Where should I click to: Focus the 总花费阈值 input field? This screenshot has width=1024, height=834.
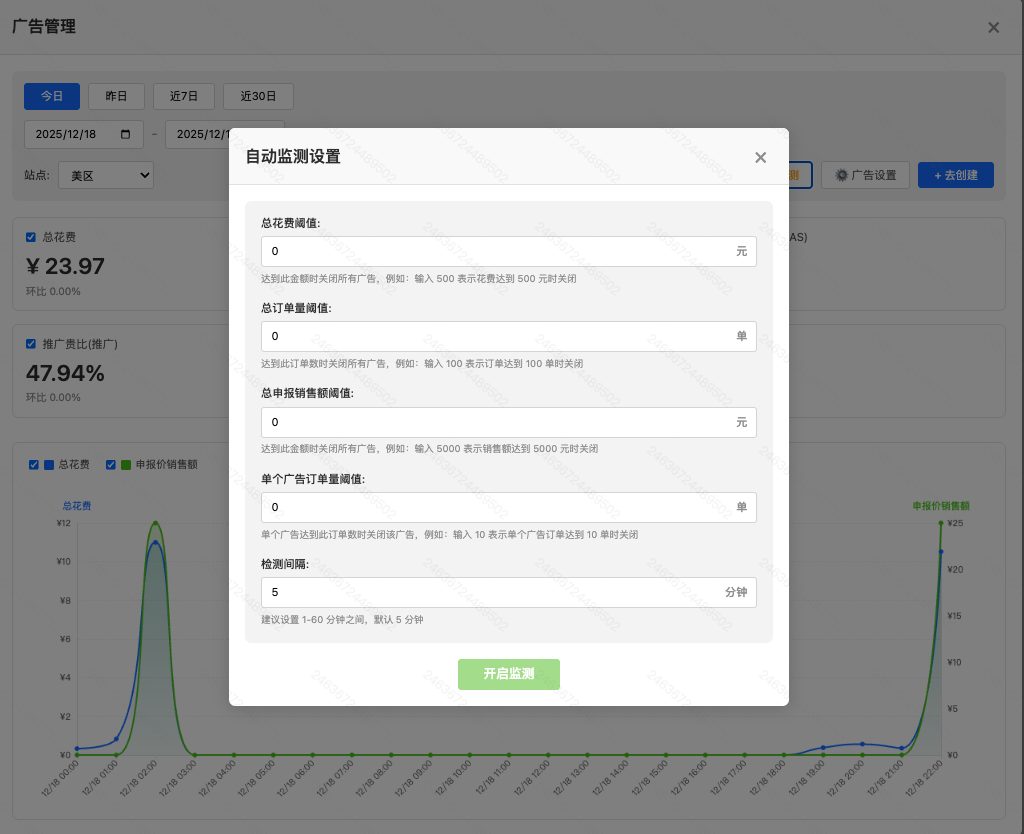[495, 251]
